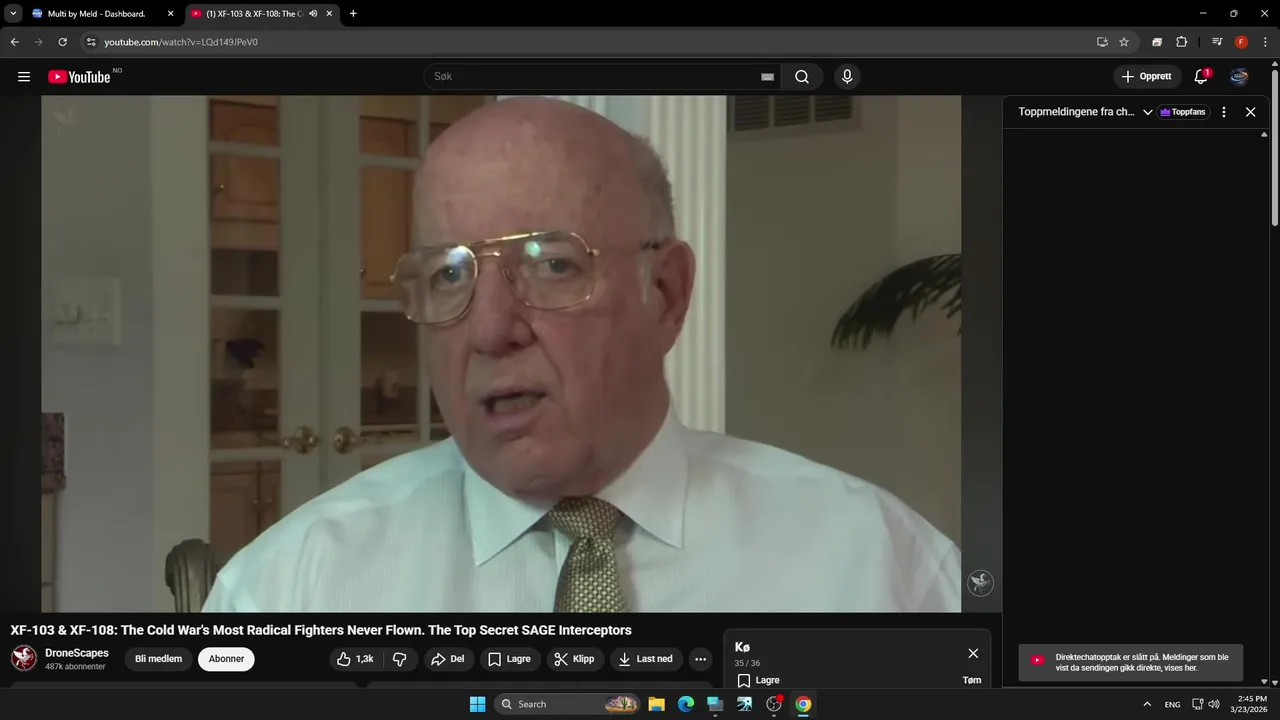Go back in browser history
Screen dimensions: 1280x720
pyautogui.click(x=14, y=42)
